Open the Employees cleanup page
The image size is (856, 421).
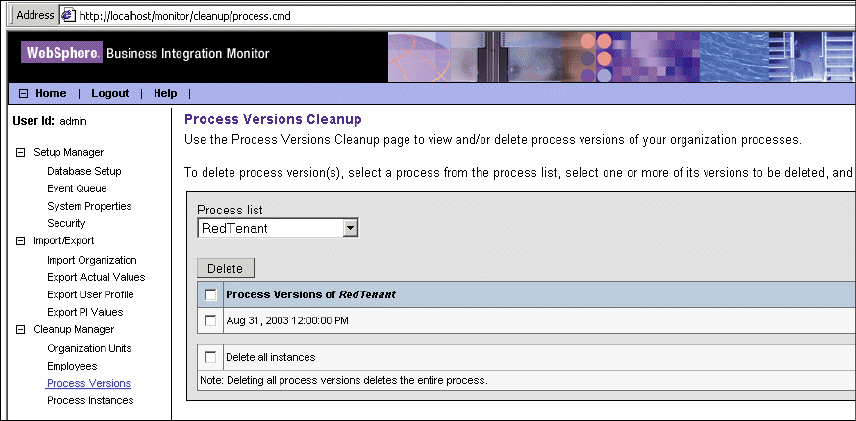click(x=72, y=366)
